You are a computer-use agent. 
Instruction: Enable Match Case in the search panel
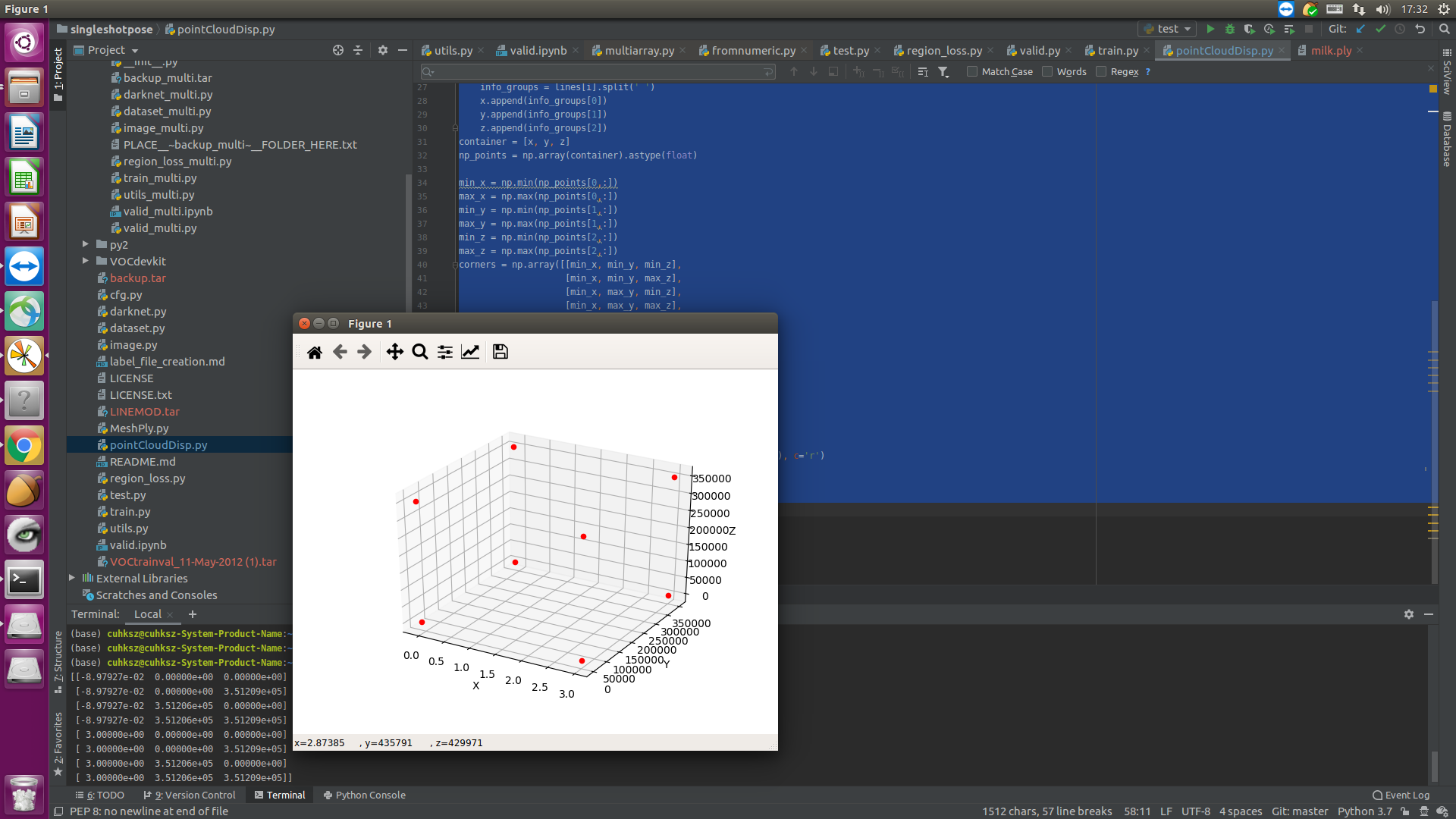(x=971, y=71)
